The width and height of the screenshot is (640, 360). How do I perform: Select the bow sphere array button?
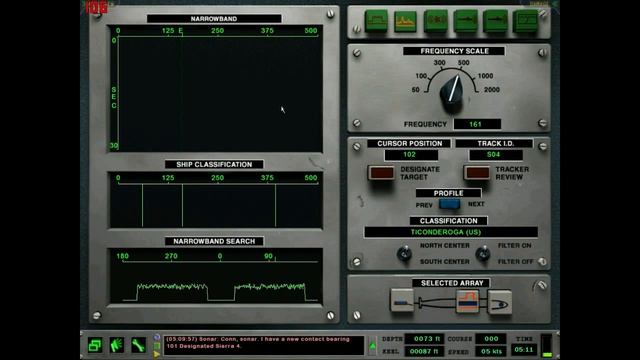click(x=500, y=302)
